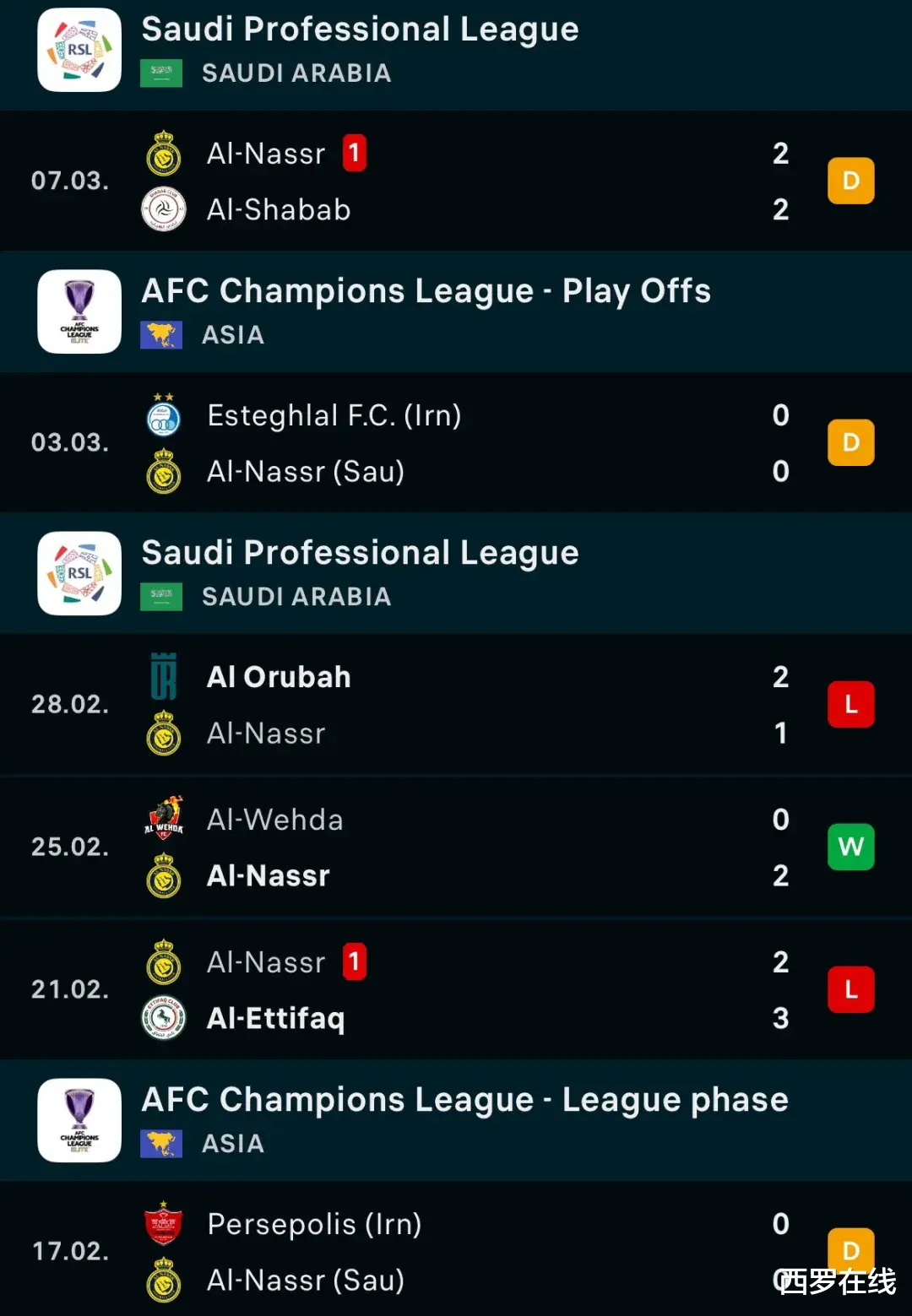The image size is (912, 1316).
Task: Click the draw badge for Al-Nassr vs Al-Shabab
Action: pos(850,181)
